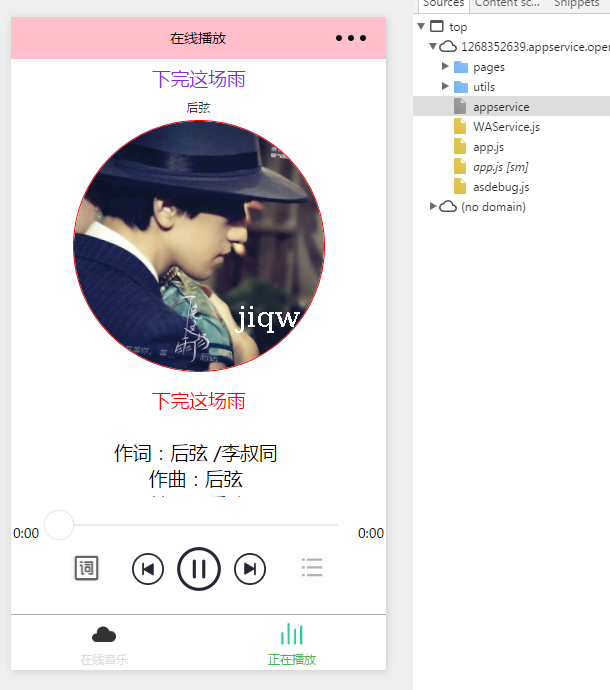Open the app.js [sm] source map file
Image resolution: width=610 pixels, height=690 pixels.
click(500, 167)
